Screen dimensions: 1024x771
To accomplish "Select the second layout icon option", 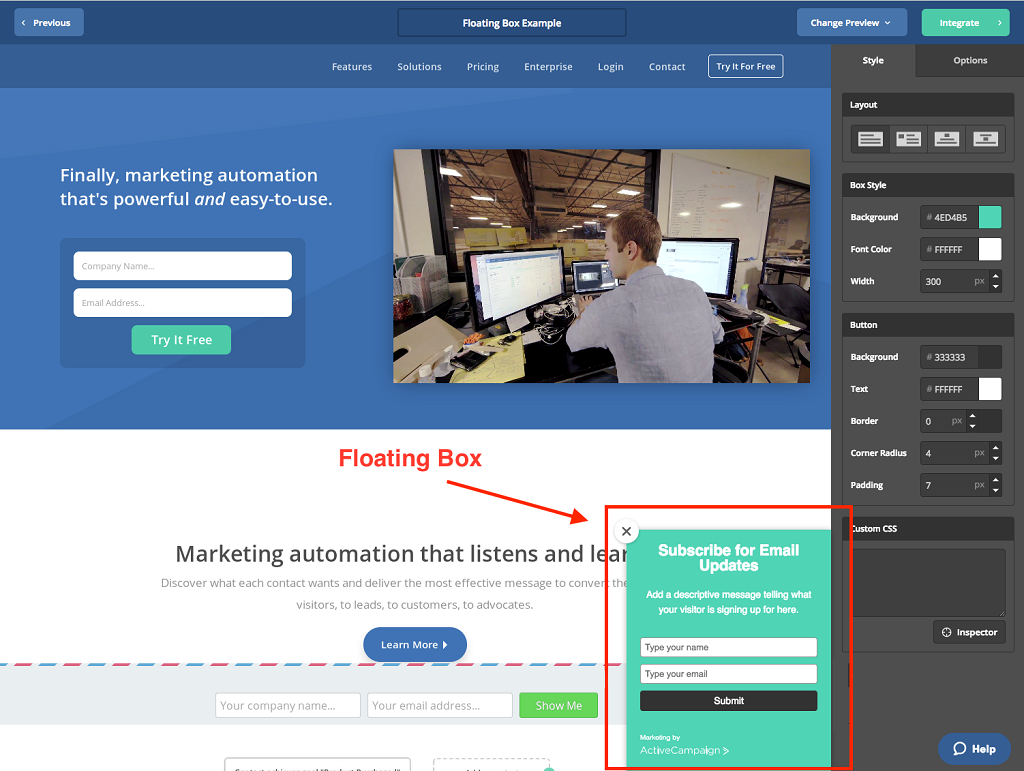I will (909, 139).
